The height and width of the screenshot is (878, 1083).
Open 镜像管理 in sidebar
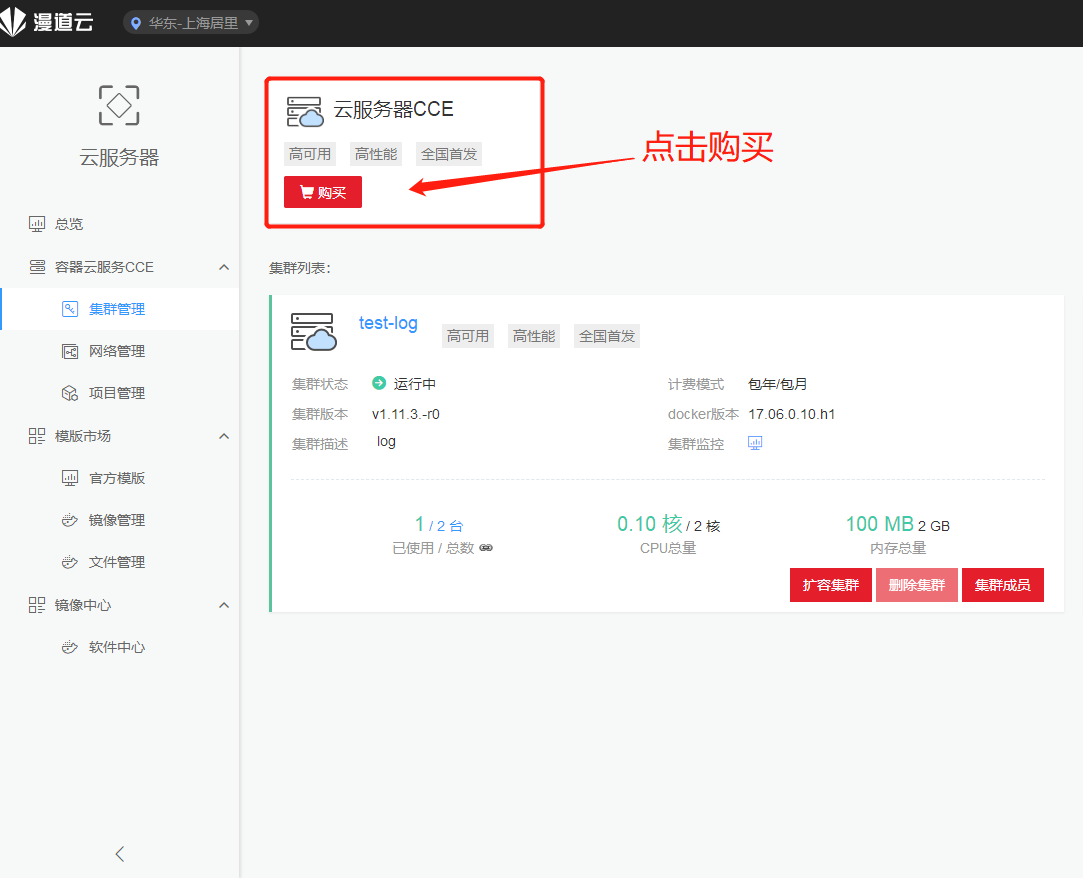coord(119,520)
